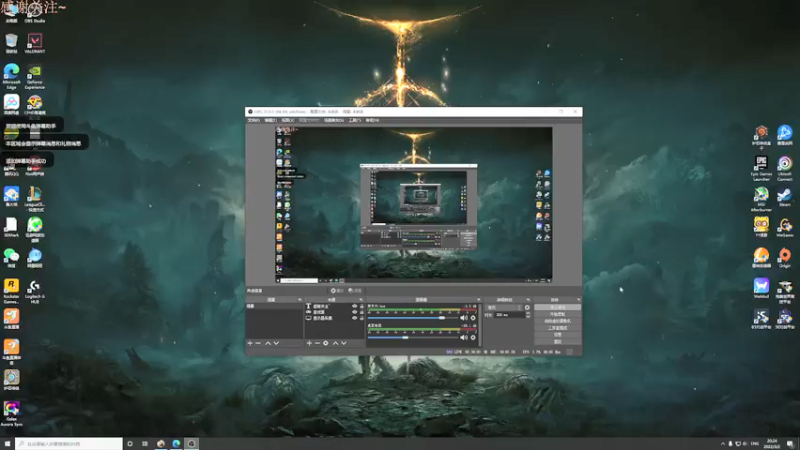
Task: Click the highlighted streaming button in Controls
Action: [x=557, y=308]
